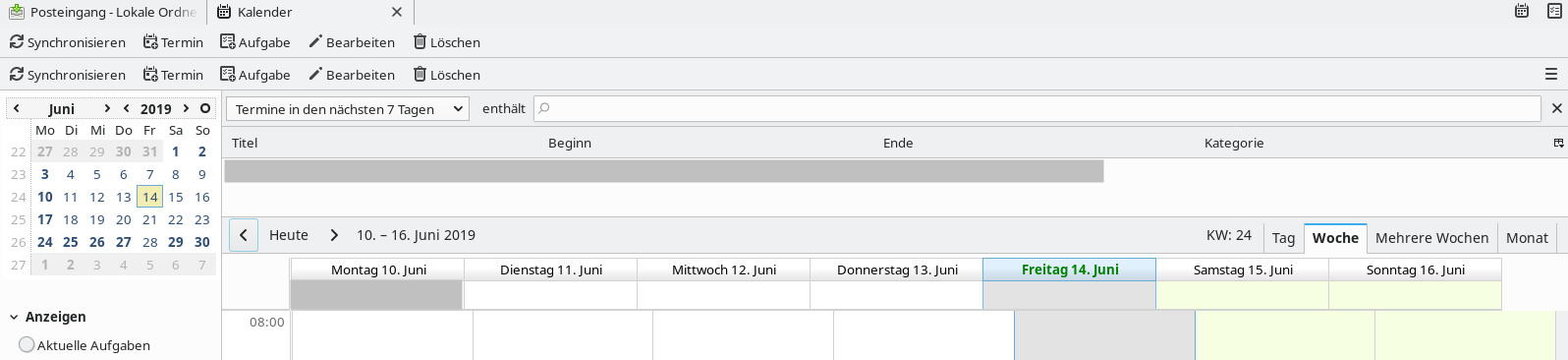The height and width of the screenshot is (360, 1568).
Task: Click into the event search field
Action: point(1036,108)
